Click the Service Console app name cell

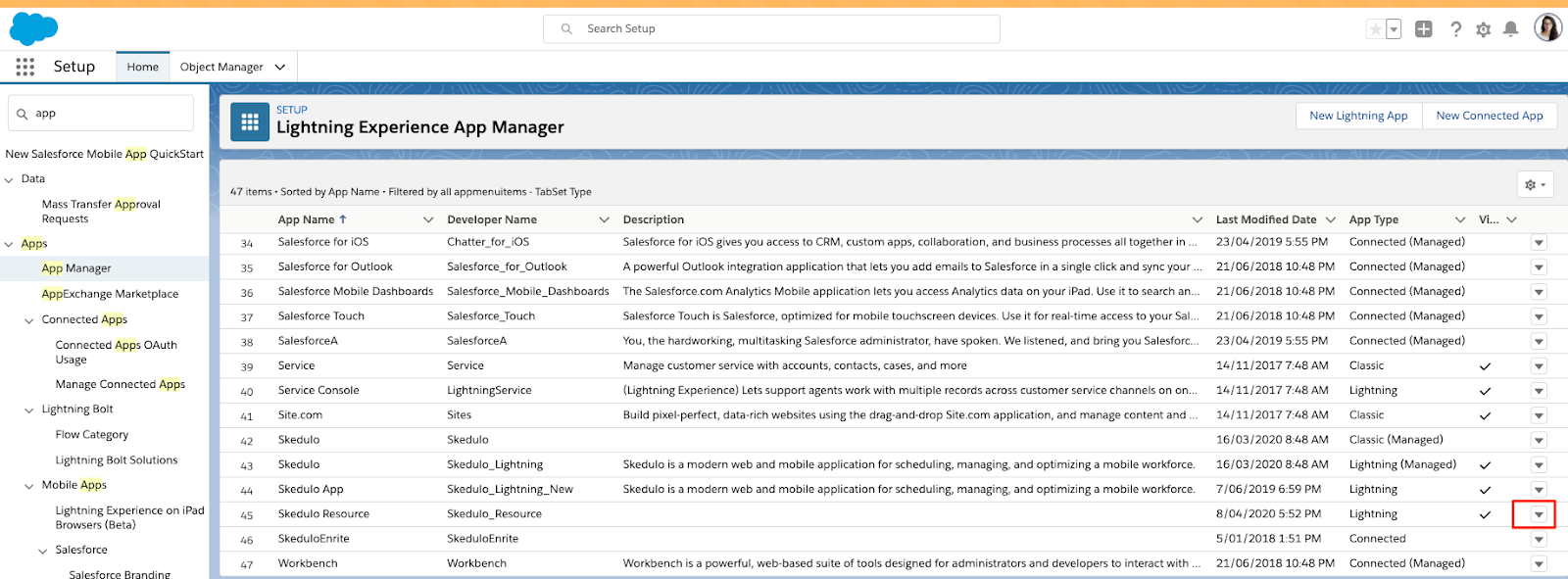click(318, 390)
